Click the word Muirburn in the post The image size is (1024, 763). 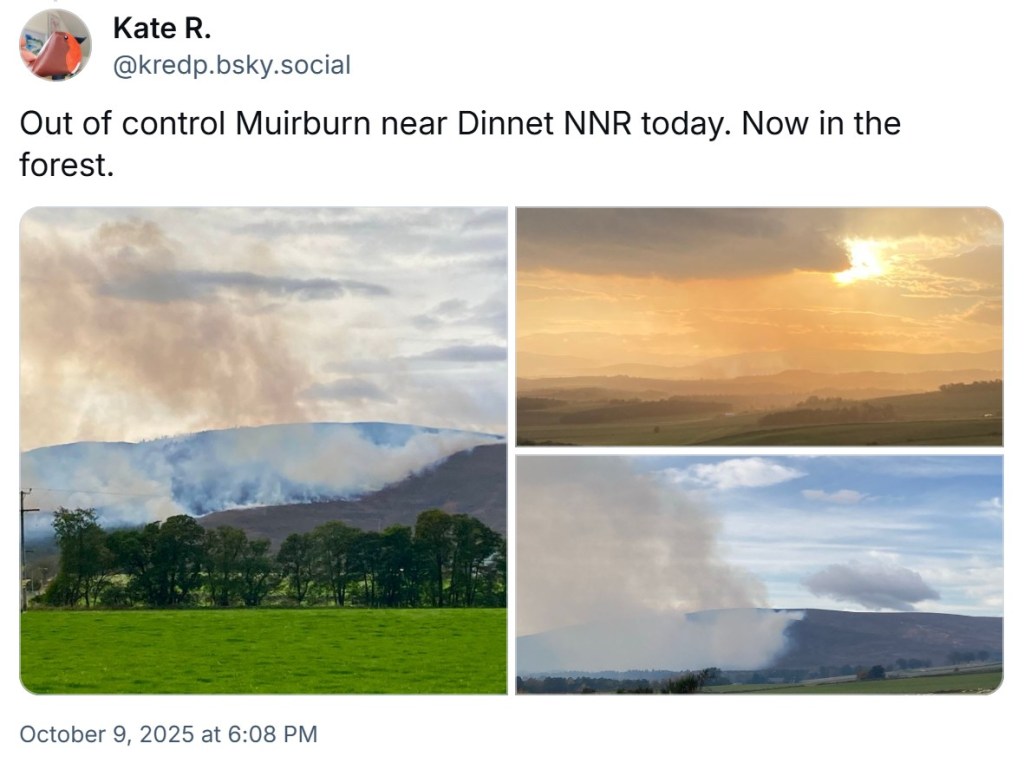pos(291,124)
